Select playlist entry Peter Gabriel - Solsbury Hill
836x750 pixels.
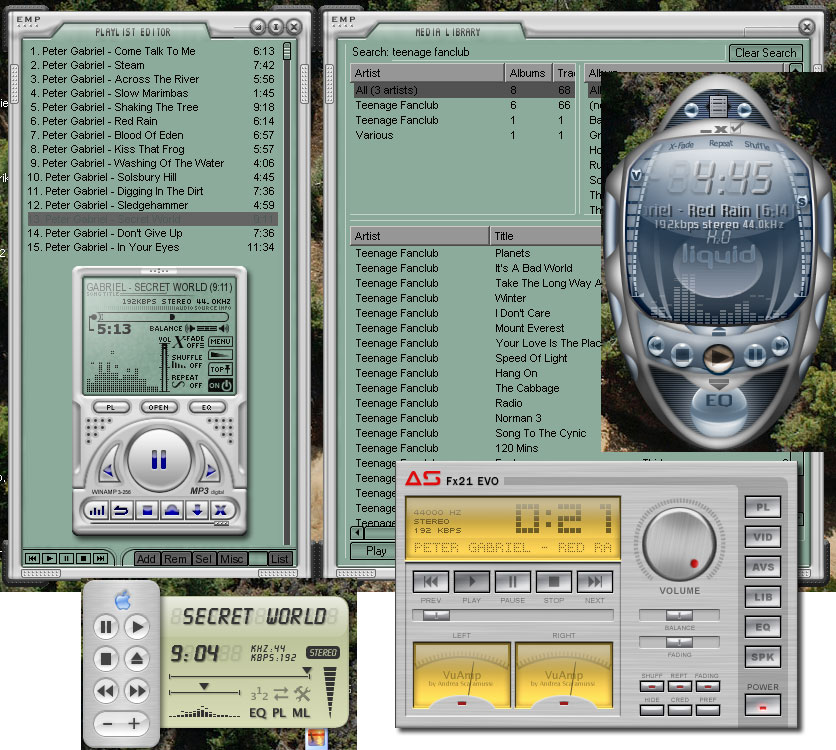(152, 177)
